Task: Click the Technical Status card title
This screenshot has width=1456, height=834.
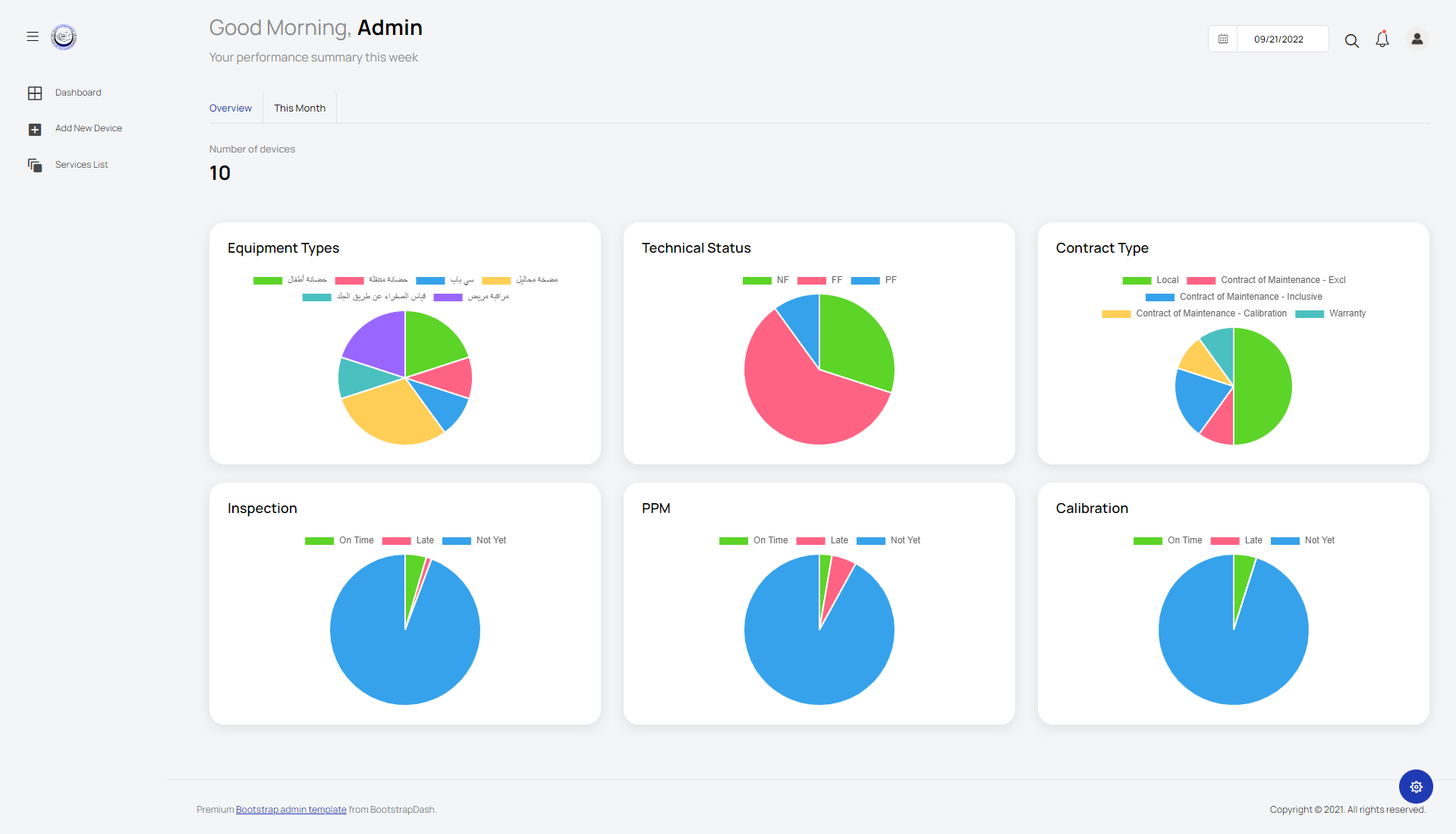Action: 696,248
